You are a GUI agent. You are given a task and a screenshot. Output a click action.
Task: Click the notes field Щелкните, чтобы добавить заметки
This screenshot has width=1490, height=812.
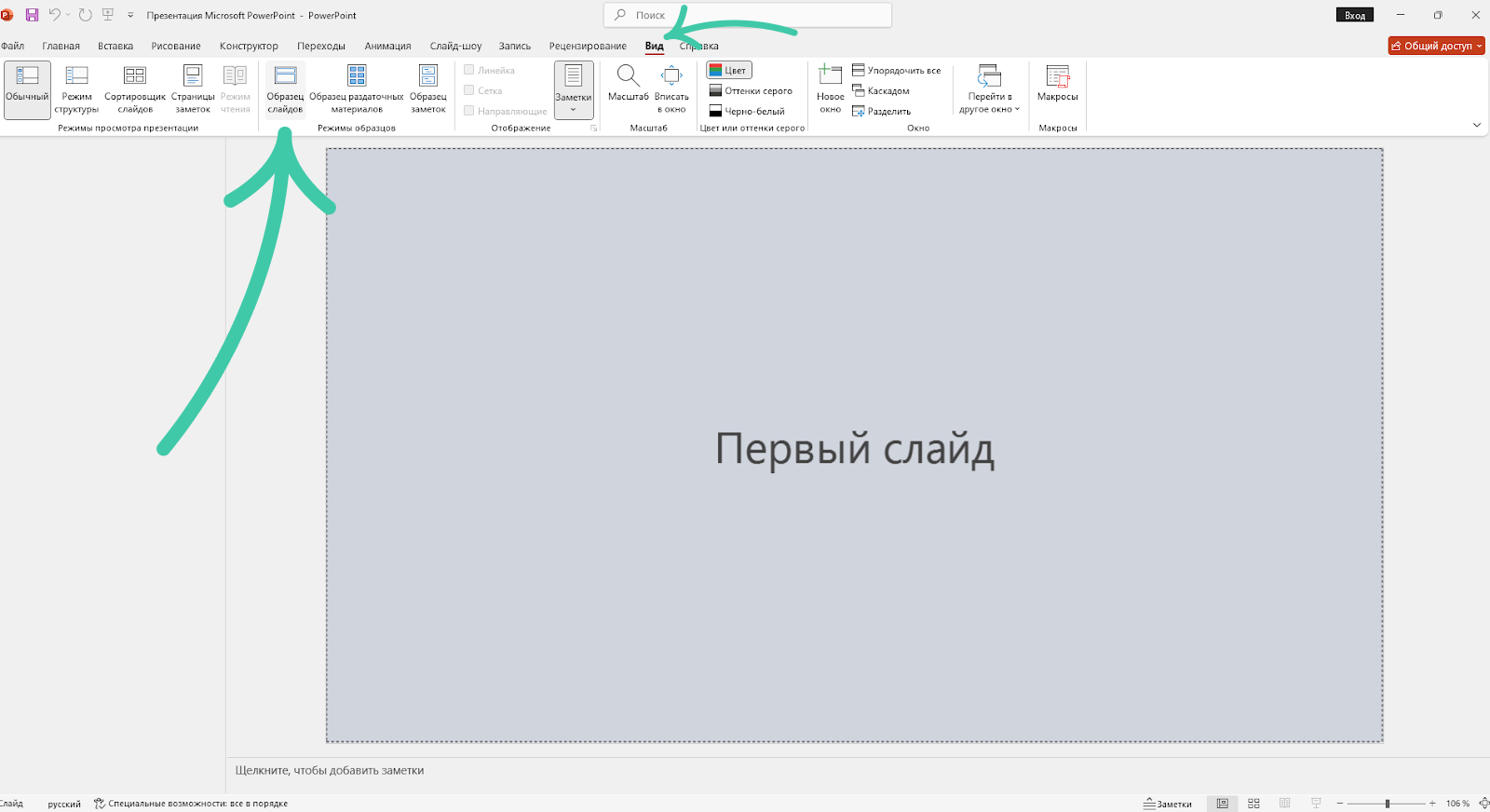pos(330,770)
